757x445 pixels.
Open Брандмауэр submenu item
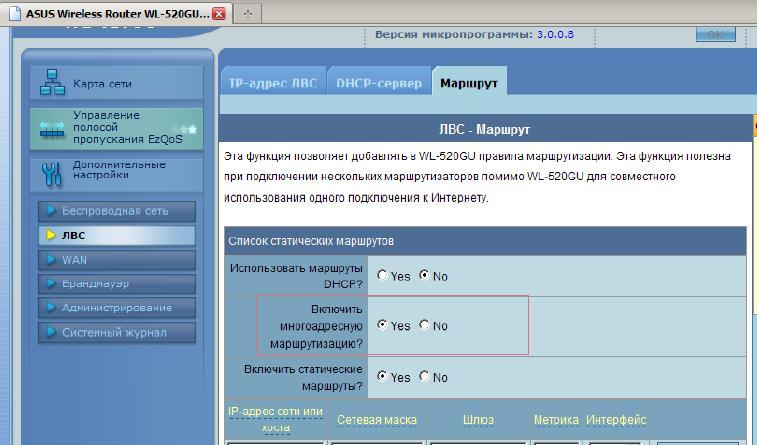pos(117,284)
